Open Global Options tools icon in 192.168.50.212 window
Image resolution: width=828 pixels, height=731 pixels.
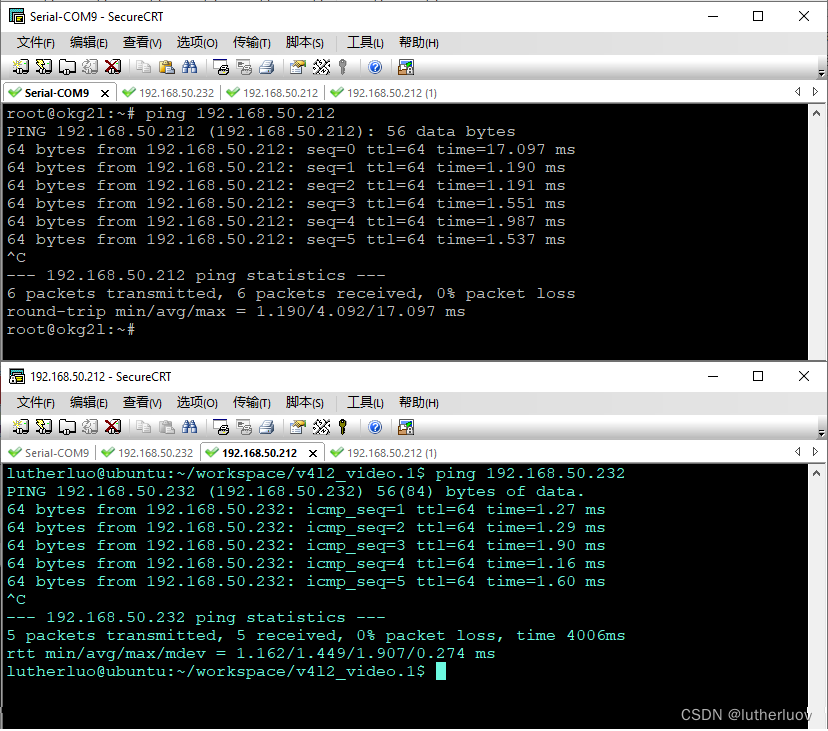pyautogui.click(x=321, y=427)
